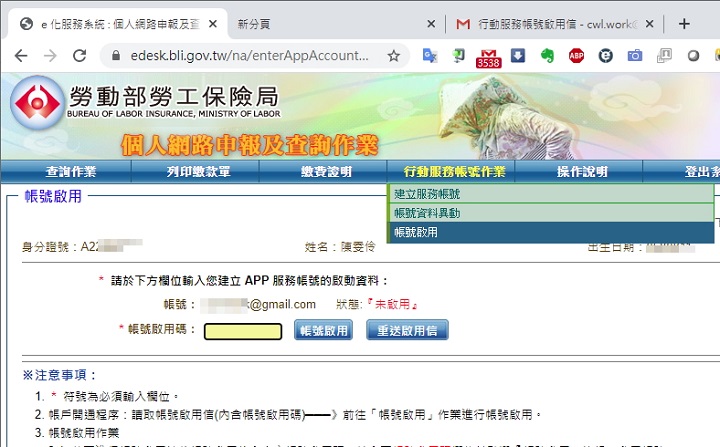
Task: Click the name 陳雯伶 text
Action: click(x=358, y=247)
